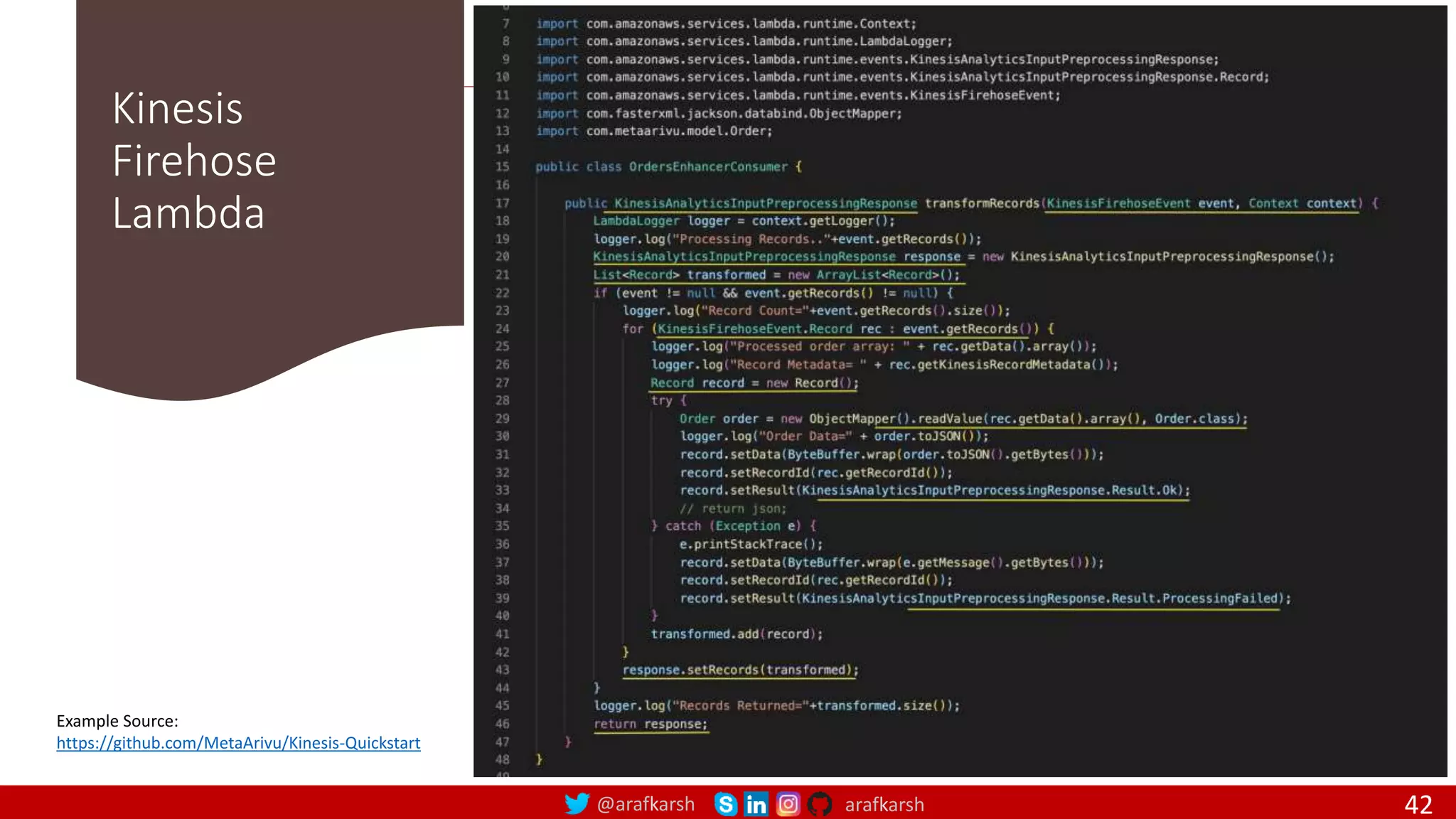The width and height of the screenshot is (1456, 819).
Task: Open the MetaArivu Kinesis-Quickstart GitHub link
Action: pyautogui.click(x=238, y=743)
